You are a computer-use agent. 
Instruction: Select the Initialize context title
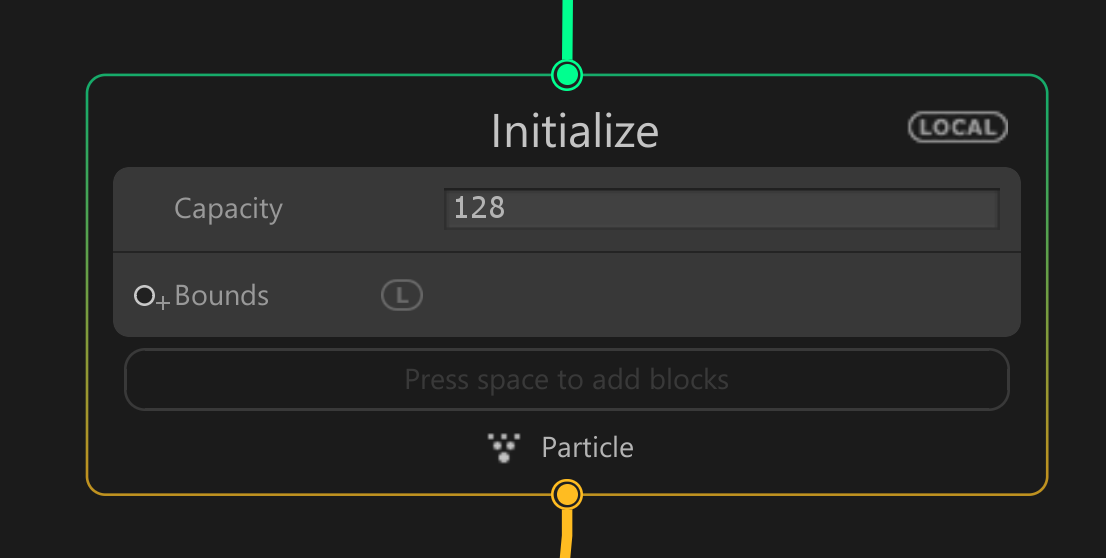click(x=575, y=131)
